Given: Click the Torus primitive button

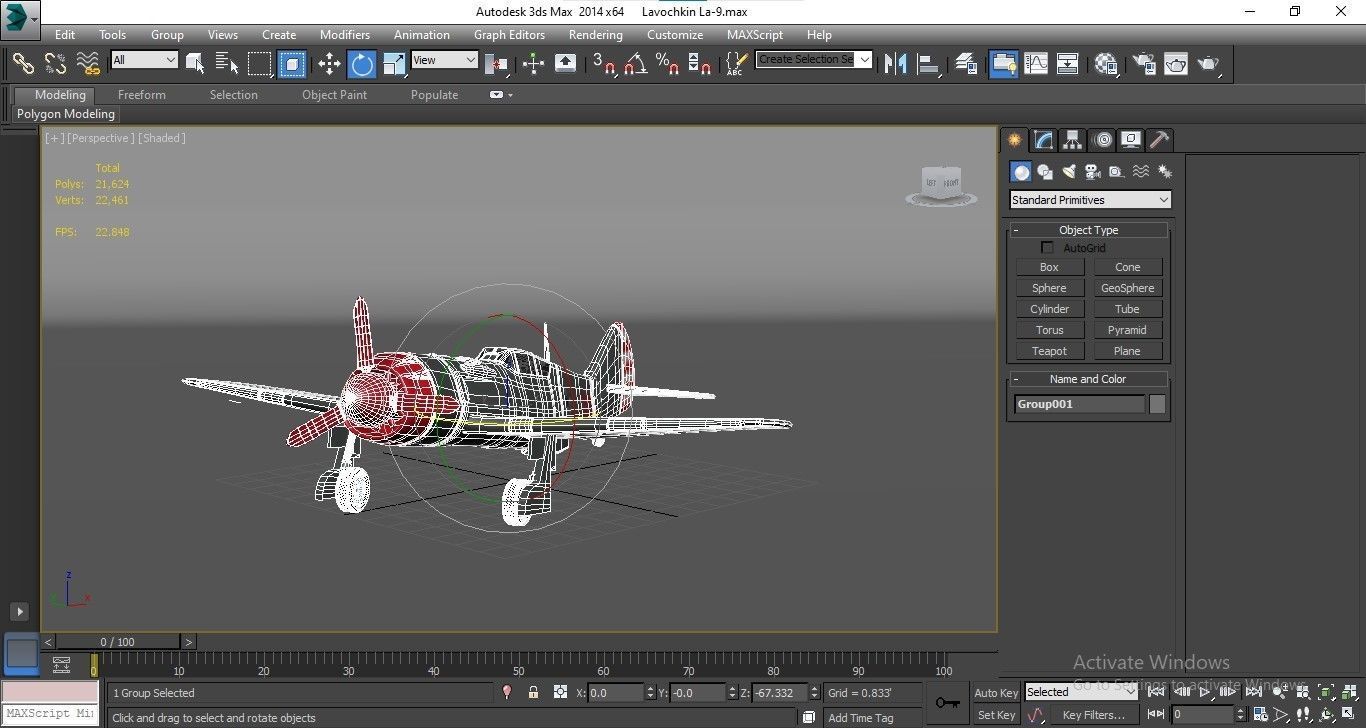Looking at the screenshot, I should click(1049, 330).
